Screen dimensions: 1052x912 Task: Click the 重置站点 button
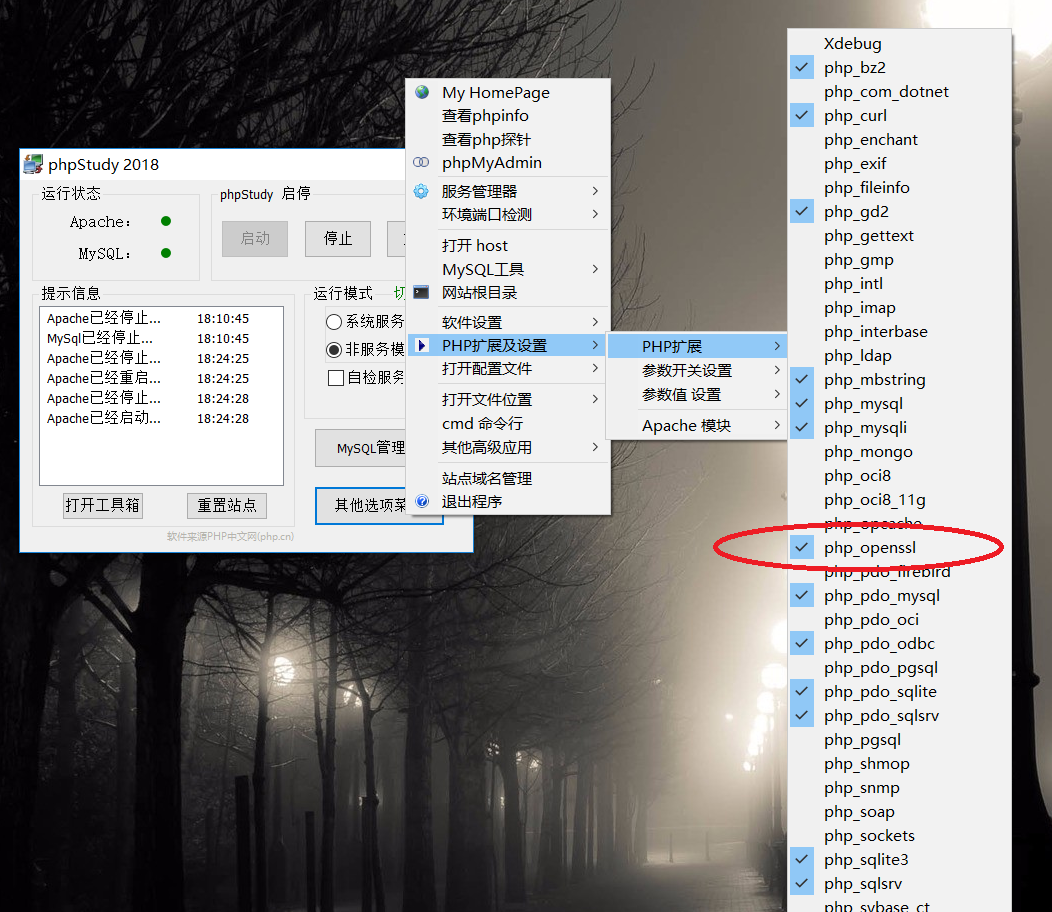[x=227, y=505]
